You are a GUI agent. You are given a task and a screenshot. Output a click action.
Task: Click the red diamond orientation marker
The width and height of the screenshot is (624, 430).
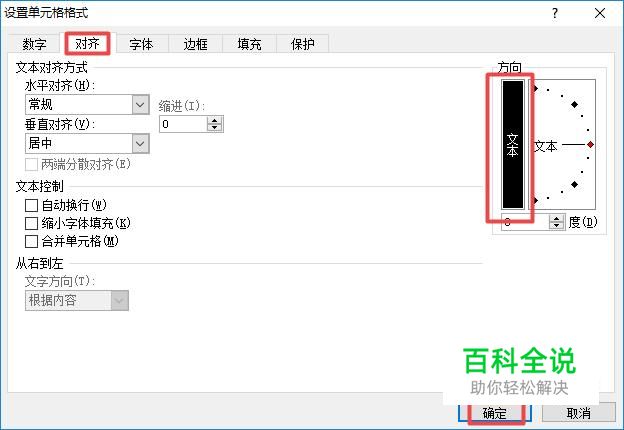(591, 144)
